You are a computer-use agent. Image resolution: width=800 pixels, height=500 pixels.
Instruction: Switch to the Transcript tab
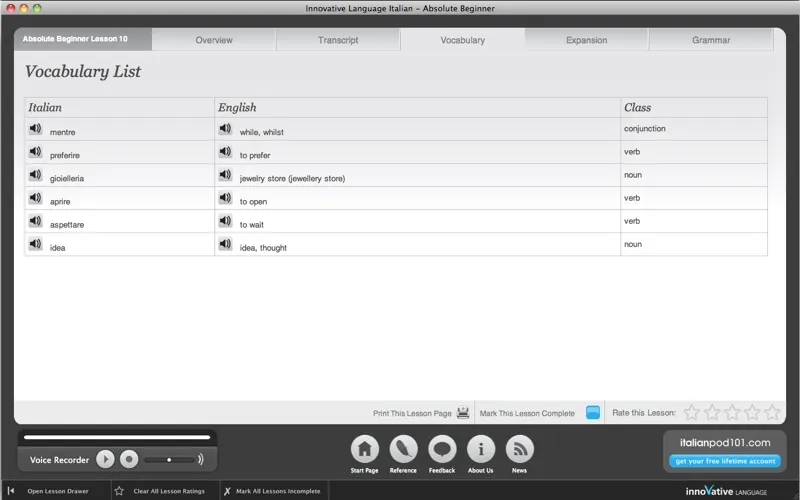click(x=338, y=40)
